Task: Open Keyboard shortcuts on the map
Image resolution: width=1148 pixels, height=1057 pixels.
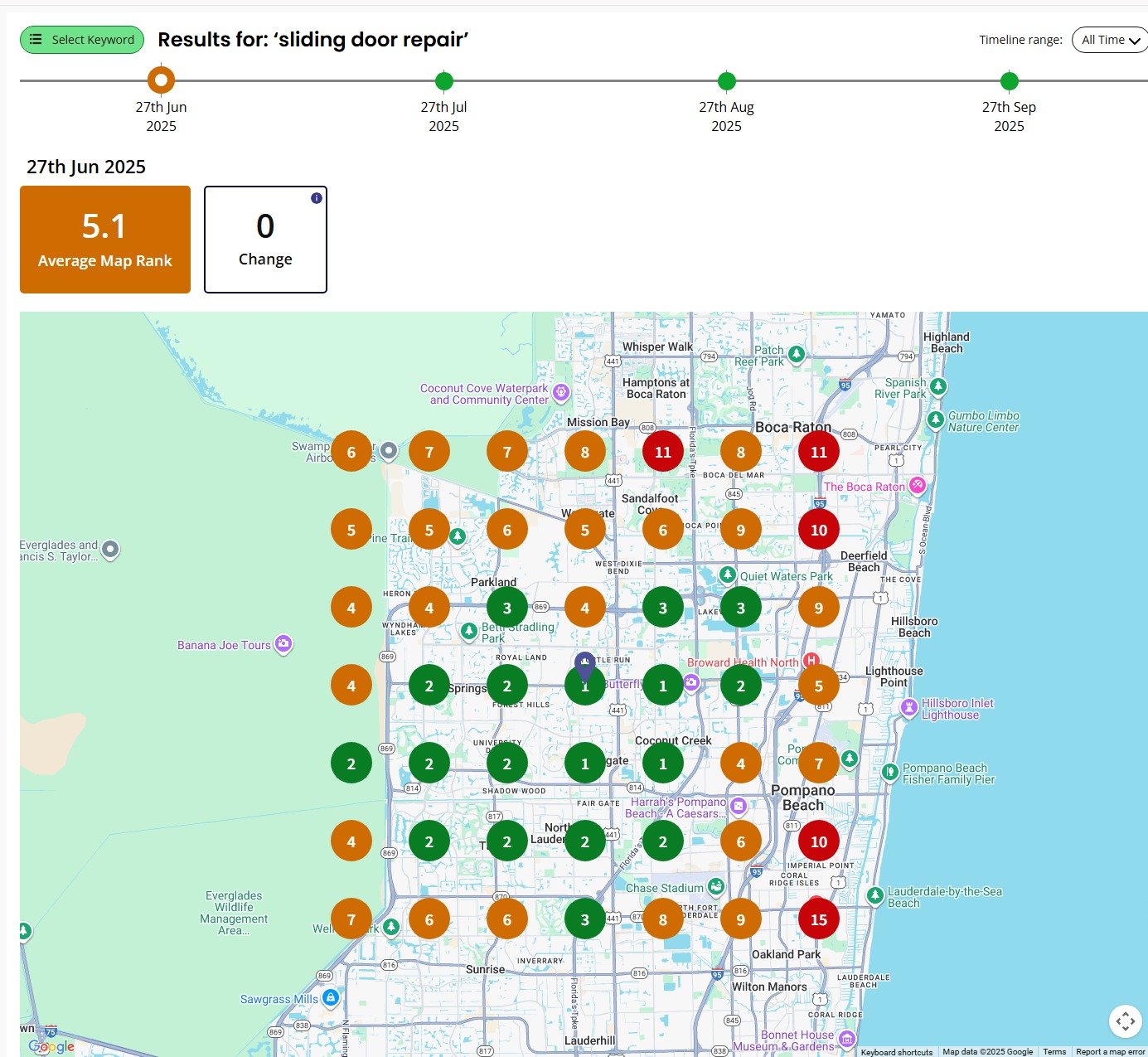Action: (x=897, y=1051)
